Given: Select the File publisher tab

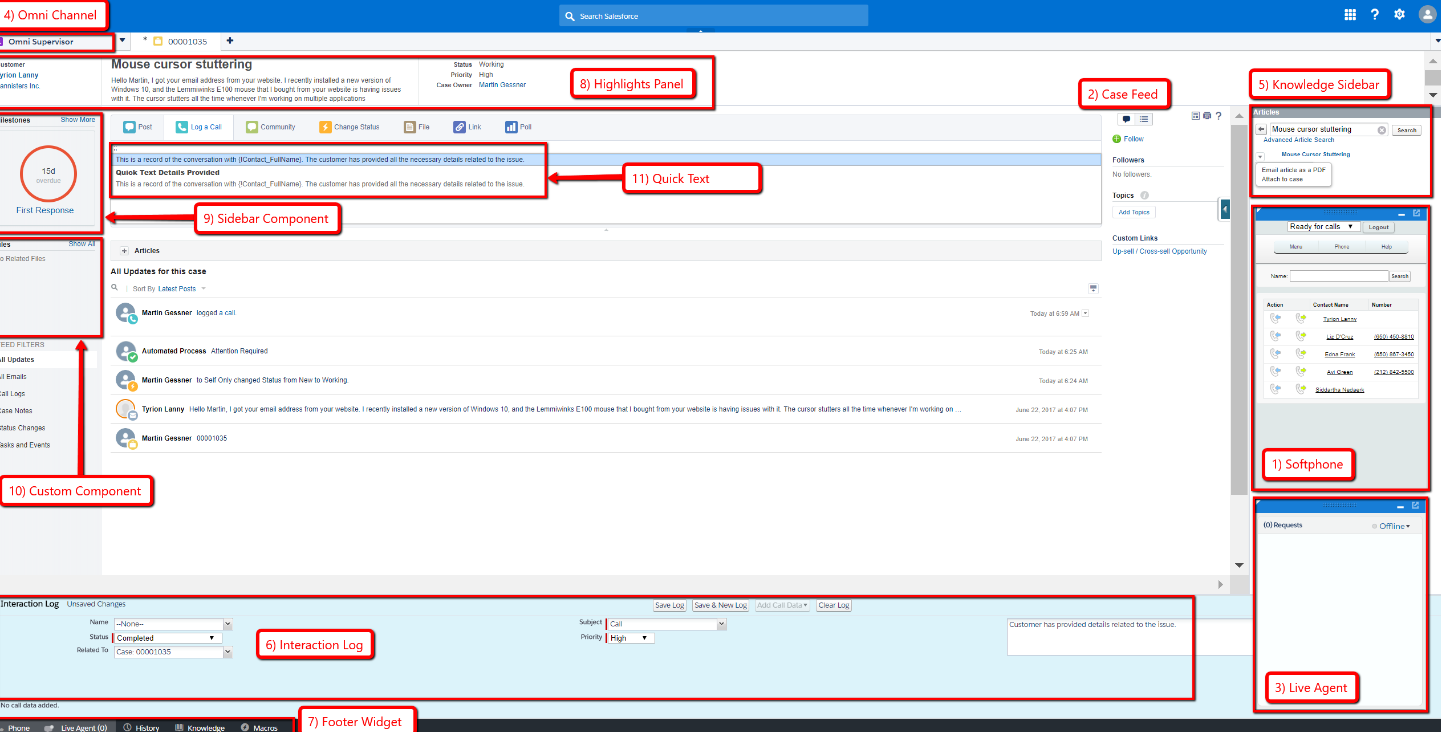Looking at the screenshot, I should tap(418, 127).
